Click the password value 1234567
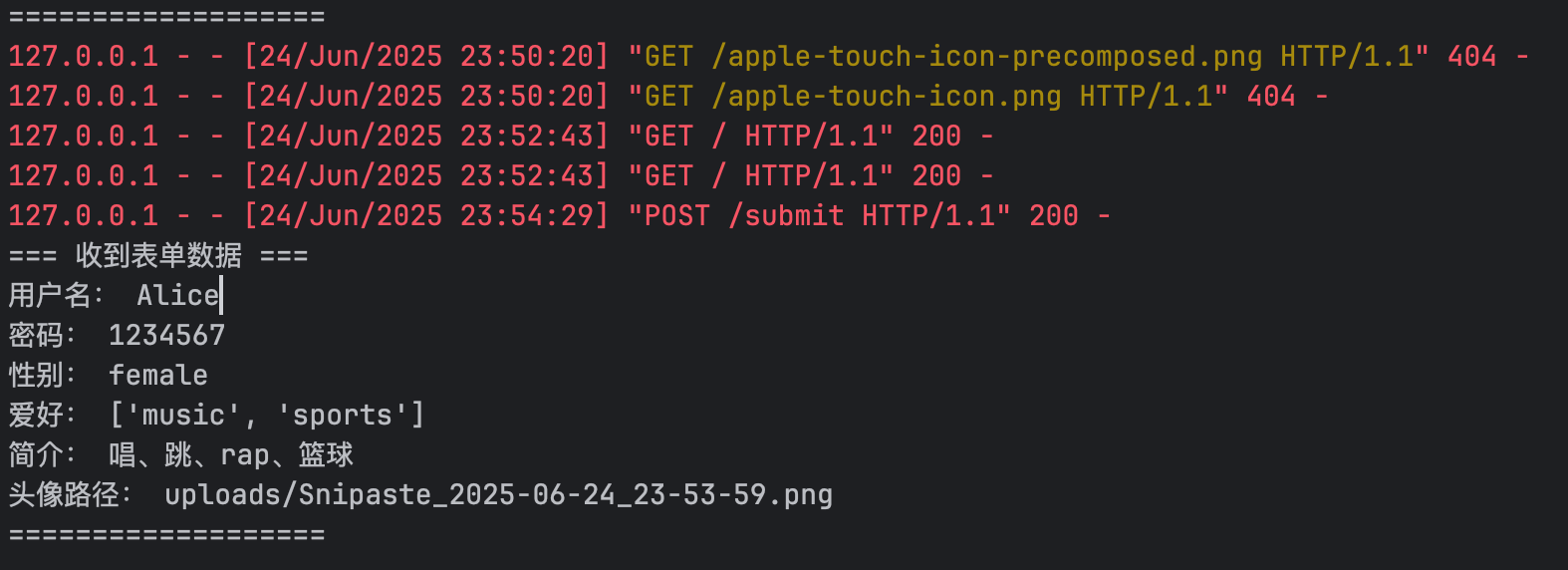The image size is (1568, 570). 166,336
